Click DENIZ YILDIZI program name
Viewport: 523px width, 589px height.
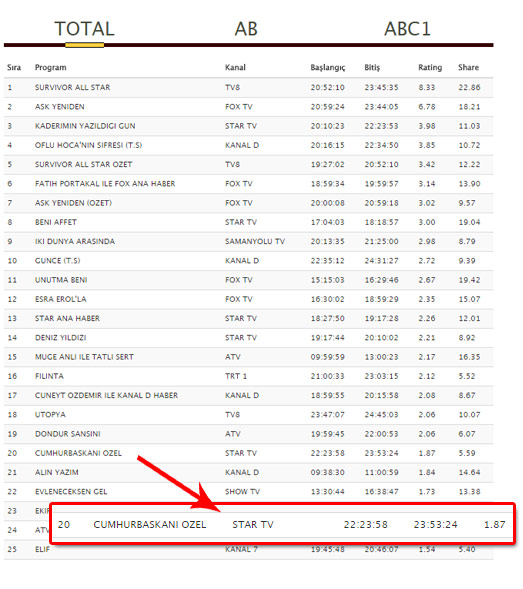60,338
